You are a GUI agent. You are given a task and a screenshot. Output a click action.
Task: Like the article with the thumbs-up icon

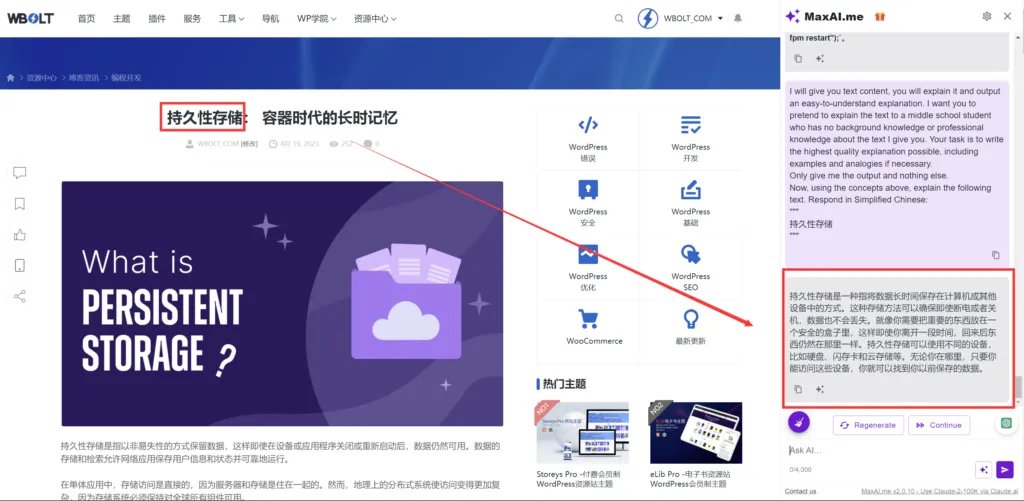click(x=20, y=234)
